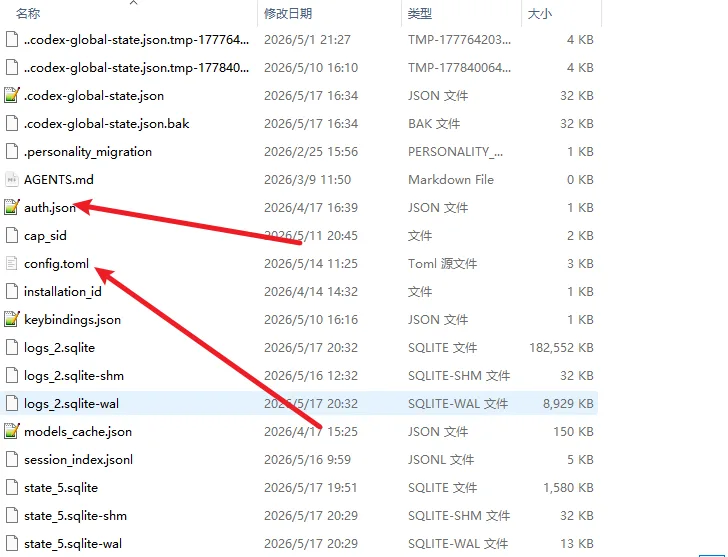The image size is (728, 557).
Task: Click the date 2026/3/9 11:50
Action: tap(307, 180)
